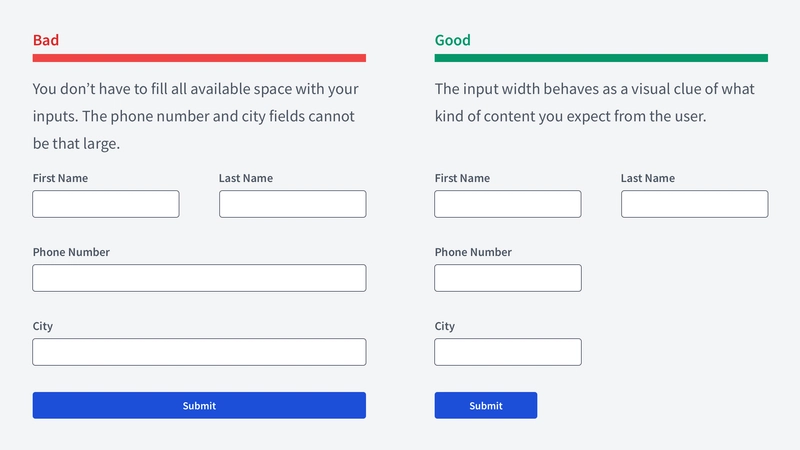The image size is (800, 450).
Task: Click the City label in Good form
Action: 444,326
